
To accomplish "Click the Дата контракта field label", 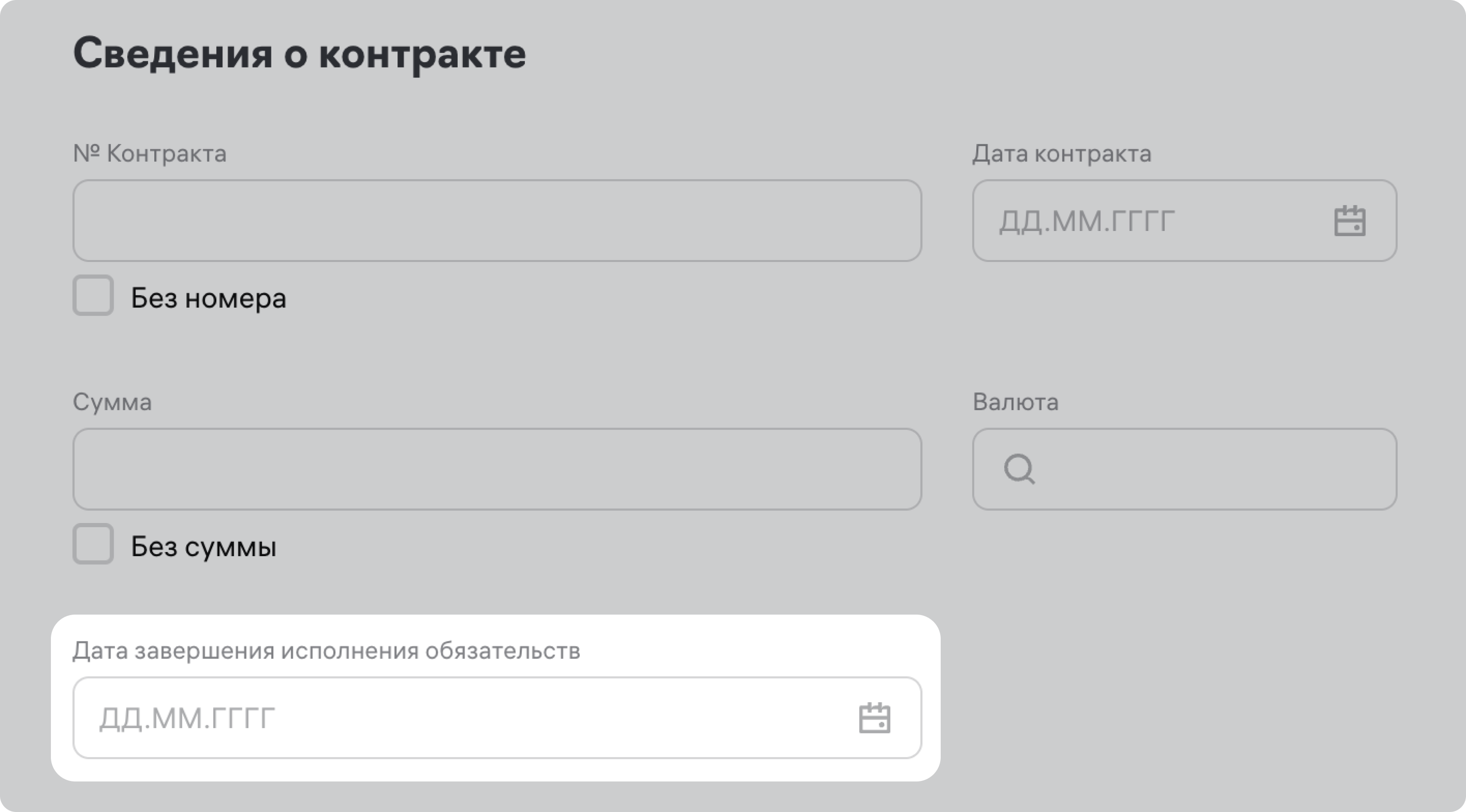I will tap(1061, 154).
